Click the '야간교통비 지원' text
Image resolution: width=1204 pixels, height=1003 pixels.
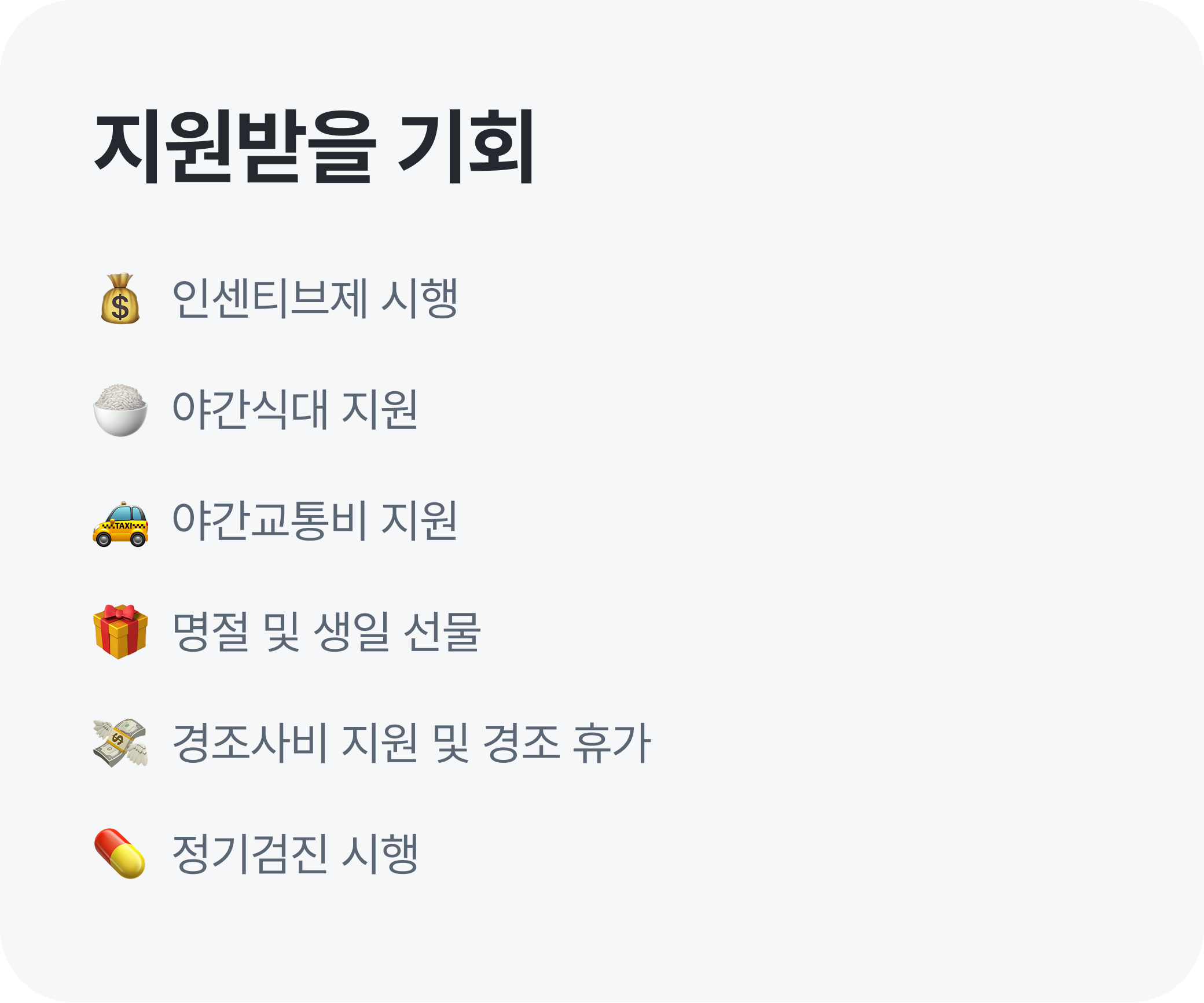coord(315,521)
